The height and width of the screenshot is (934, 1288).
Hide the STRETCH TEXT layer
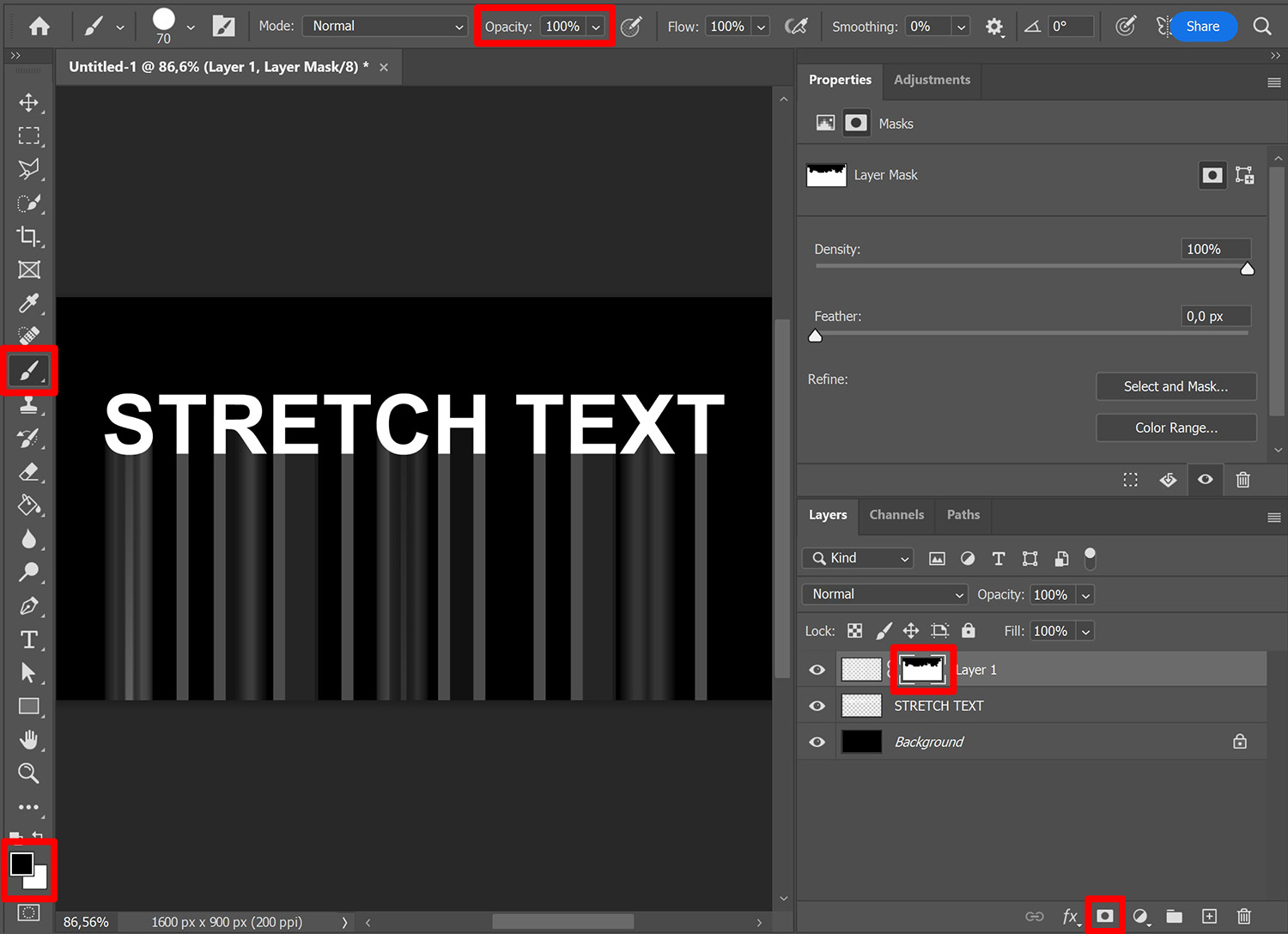click(x=816, y=705)
